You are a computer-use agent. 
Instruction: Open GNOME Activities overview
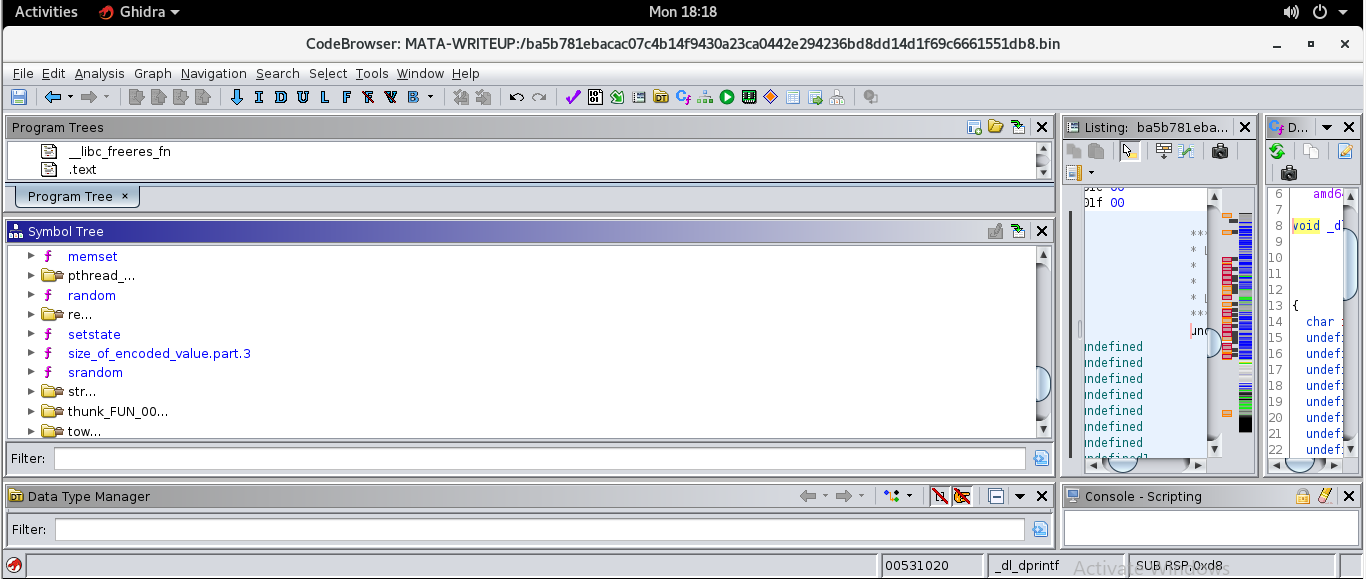46,12
